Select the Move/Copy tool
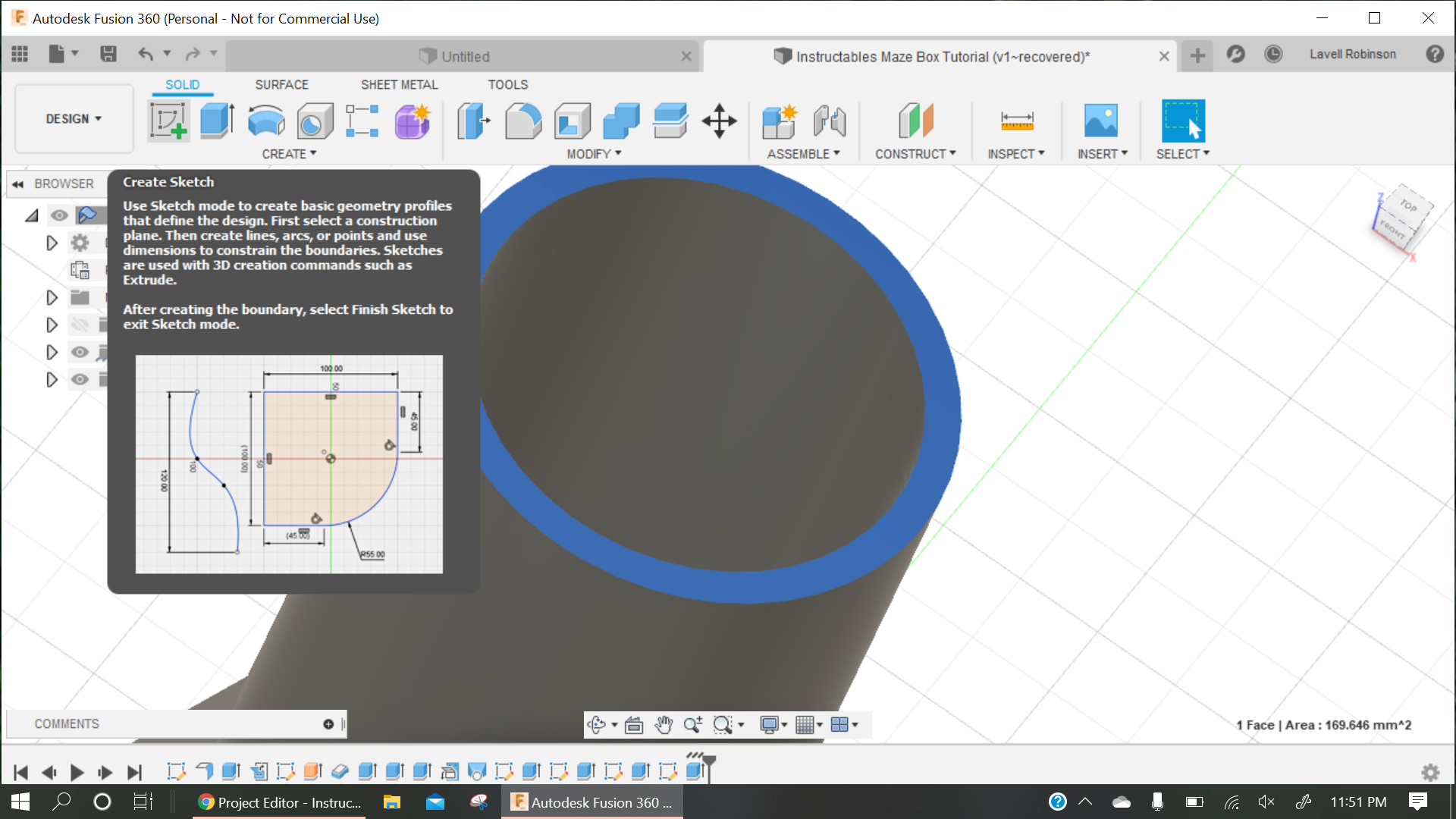This screenshot has height=819, width=1456. point(719,121)
